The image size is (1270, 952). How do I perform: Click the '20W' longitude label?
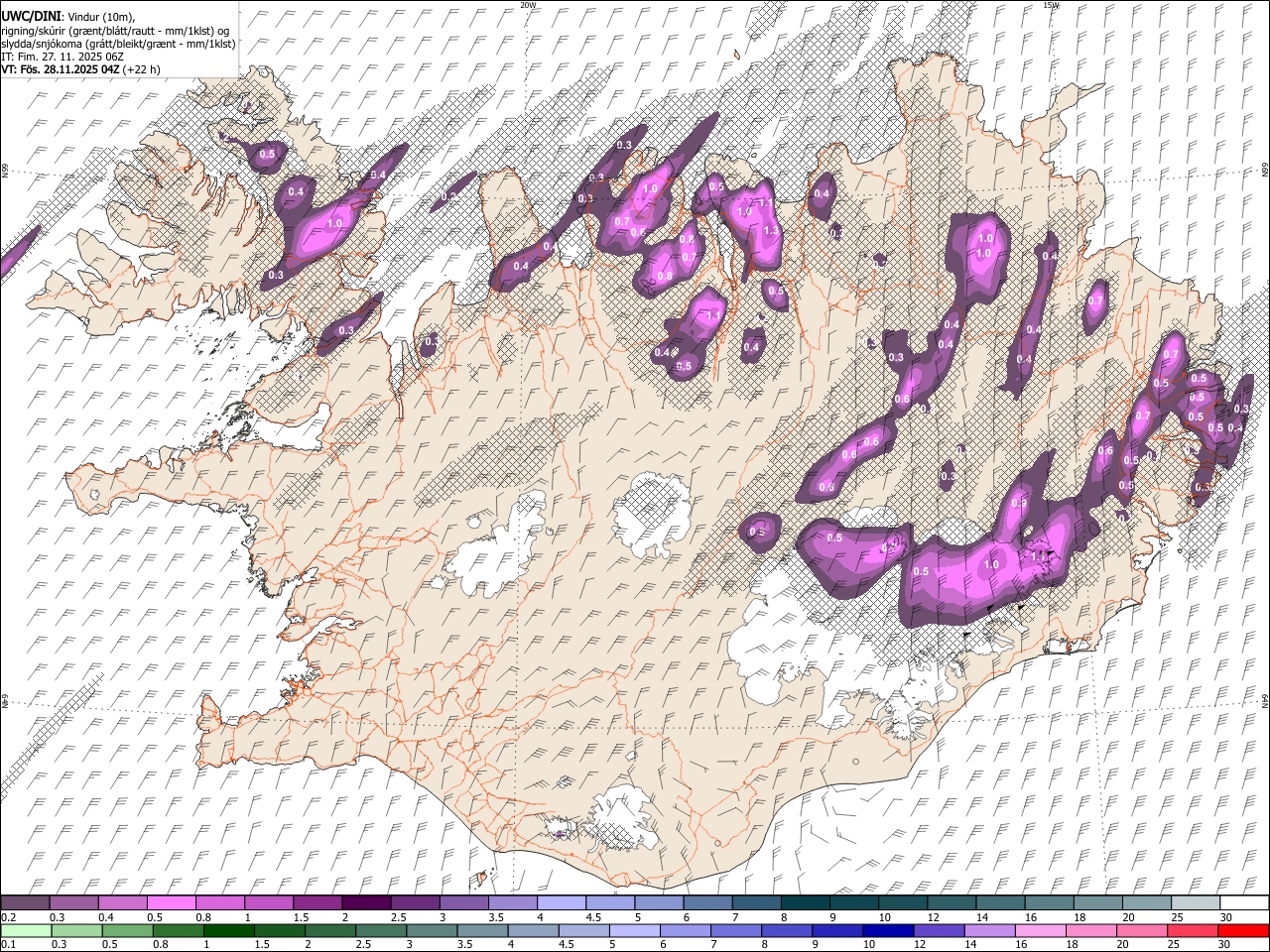click(x=528, y=5)
